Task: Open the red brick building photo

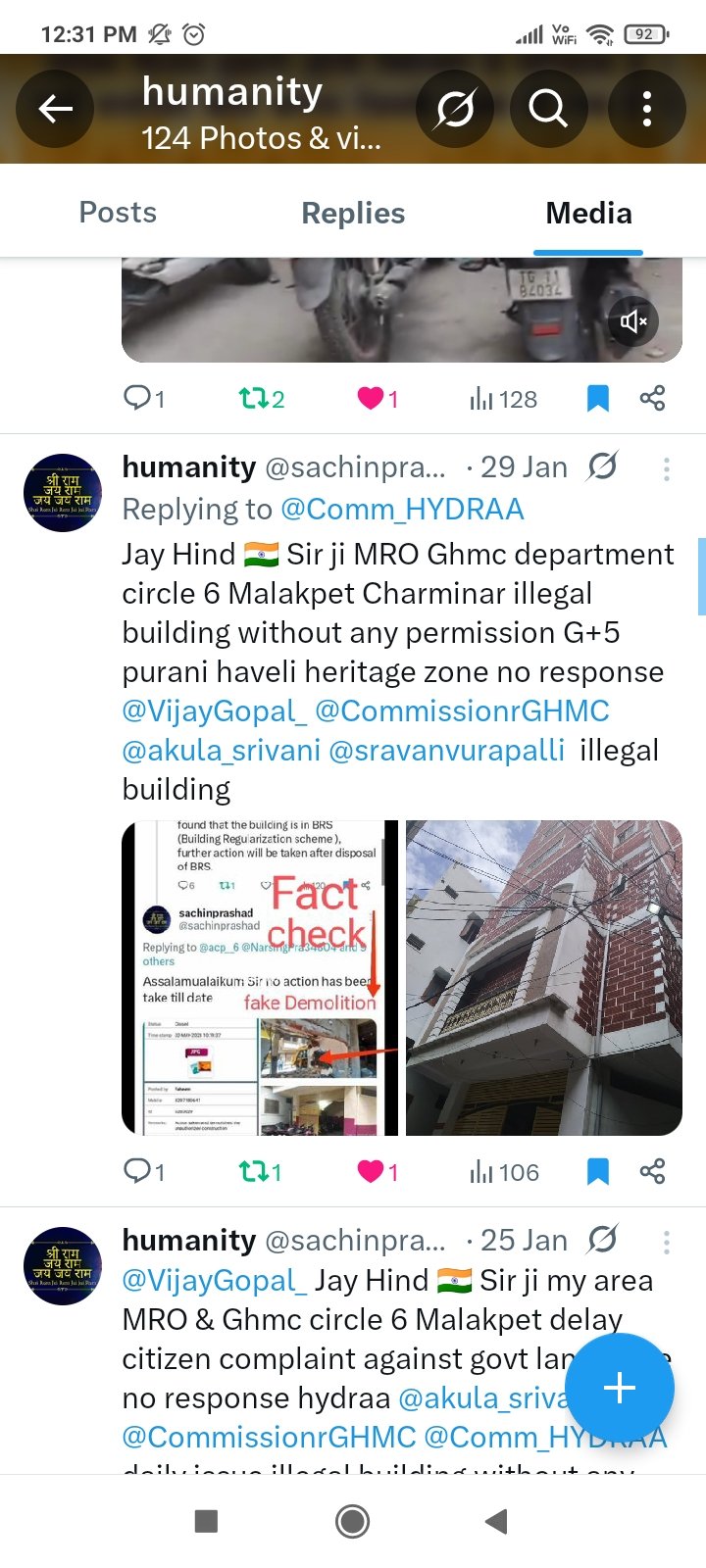Action: coord(544,978)
